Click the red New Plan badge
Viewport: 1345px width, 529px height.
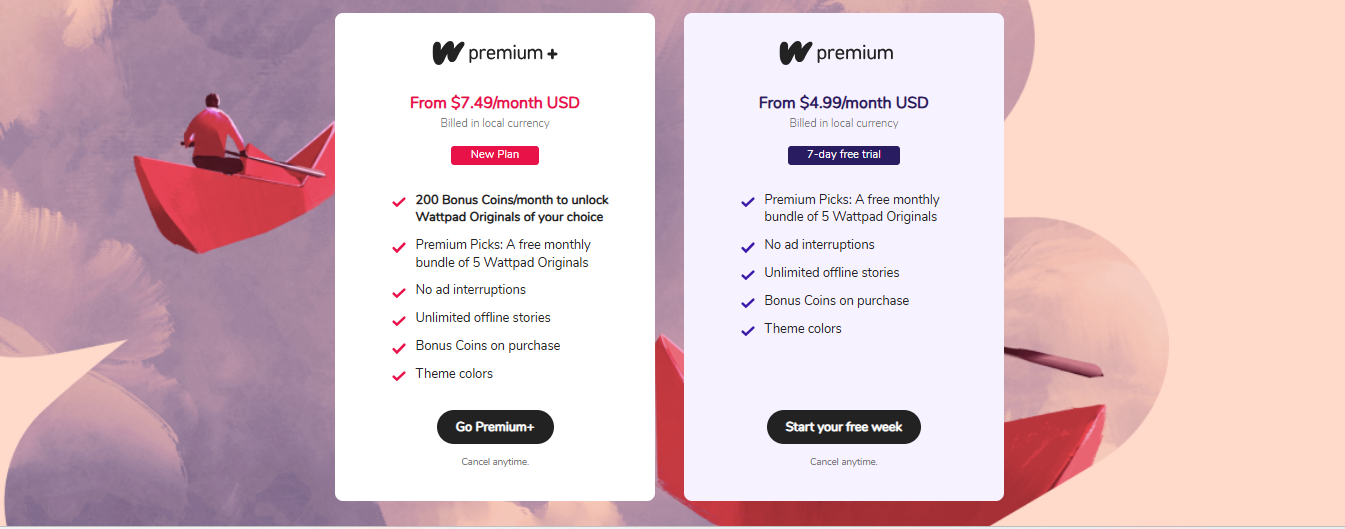[494, 155]
